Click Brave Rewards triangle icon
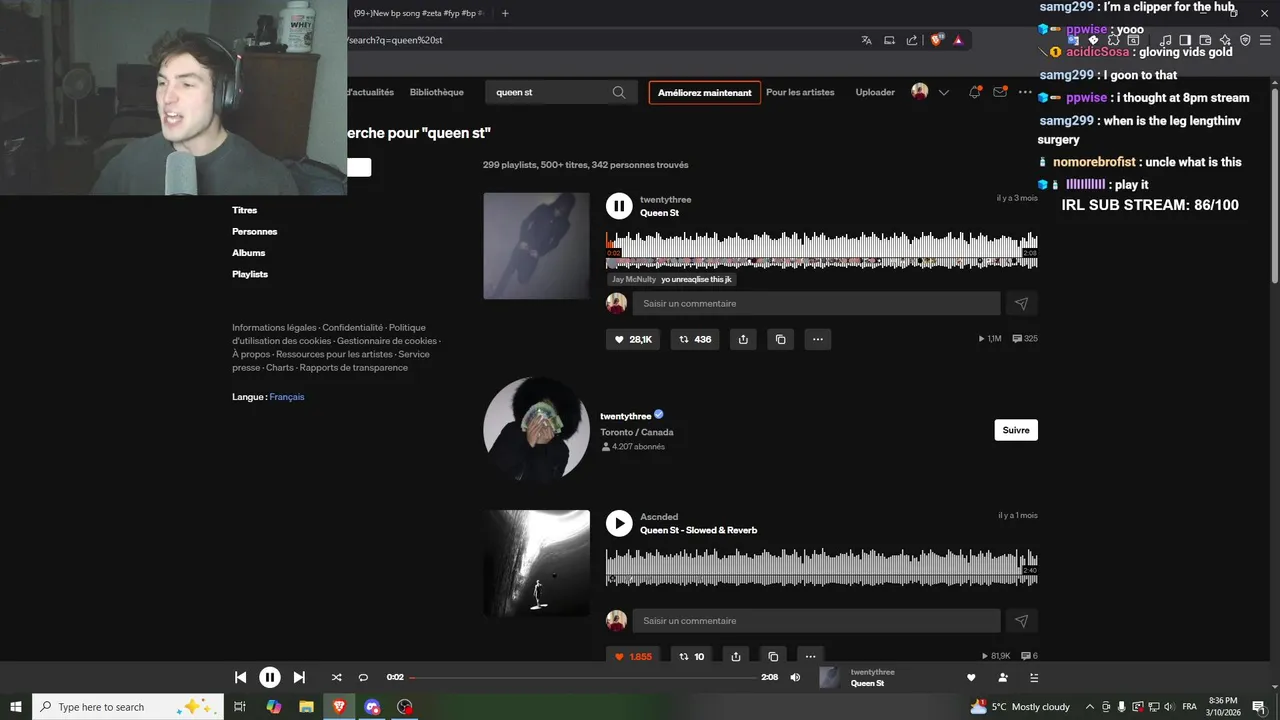 [958, 40]
